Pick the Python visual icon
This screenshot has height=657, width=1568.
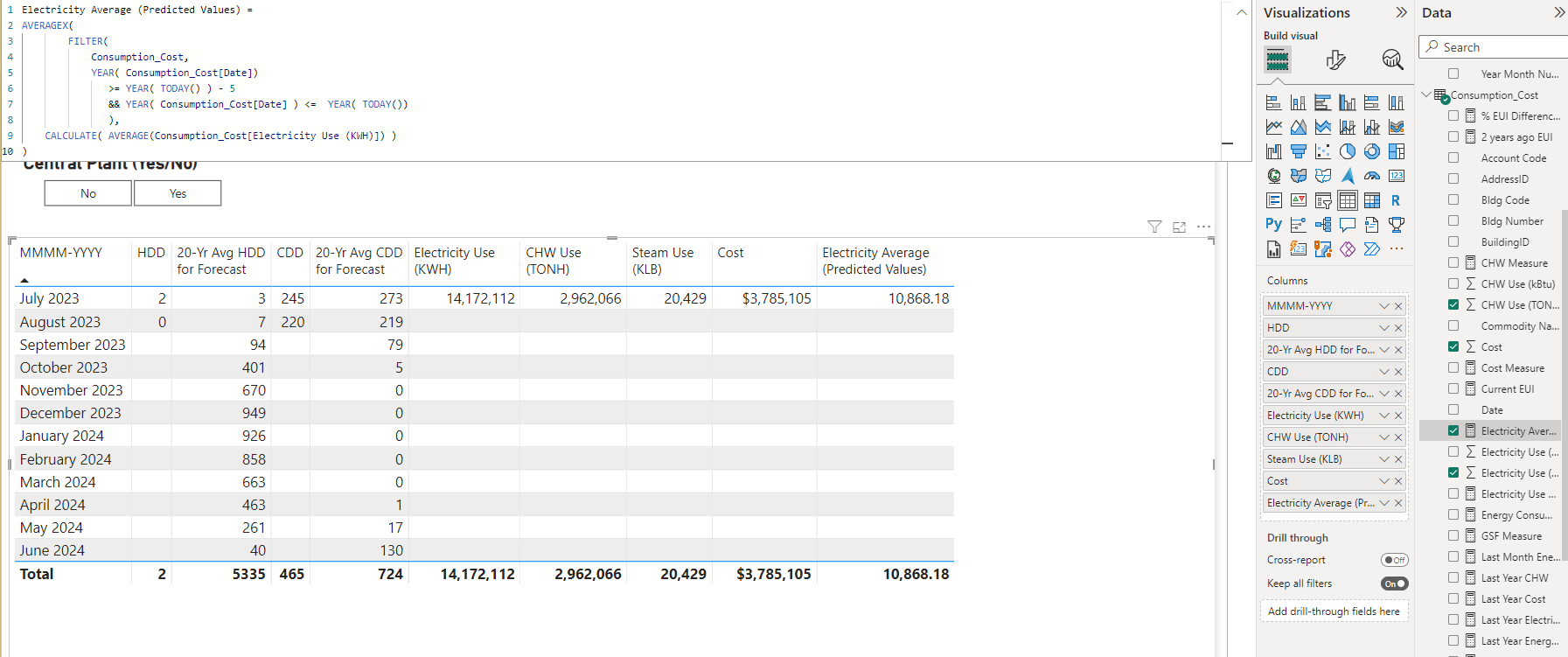1274,225
